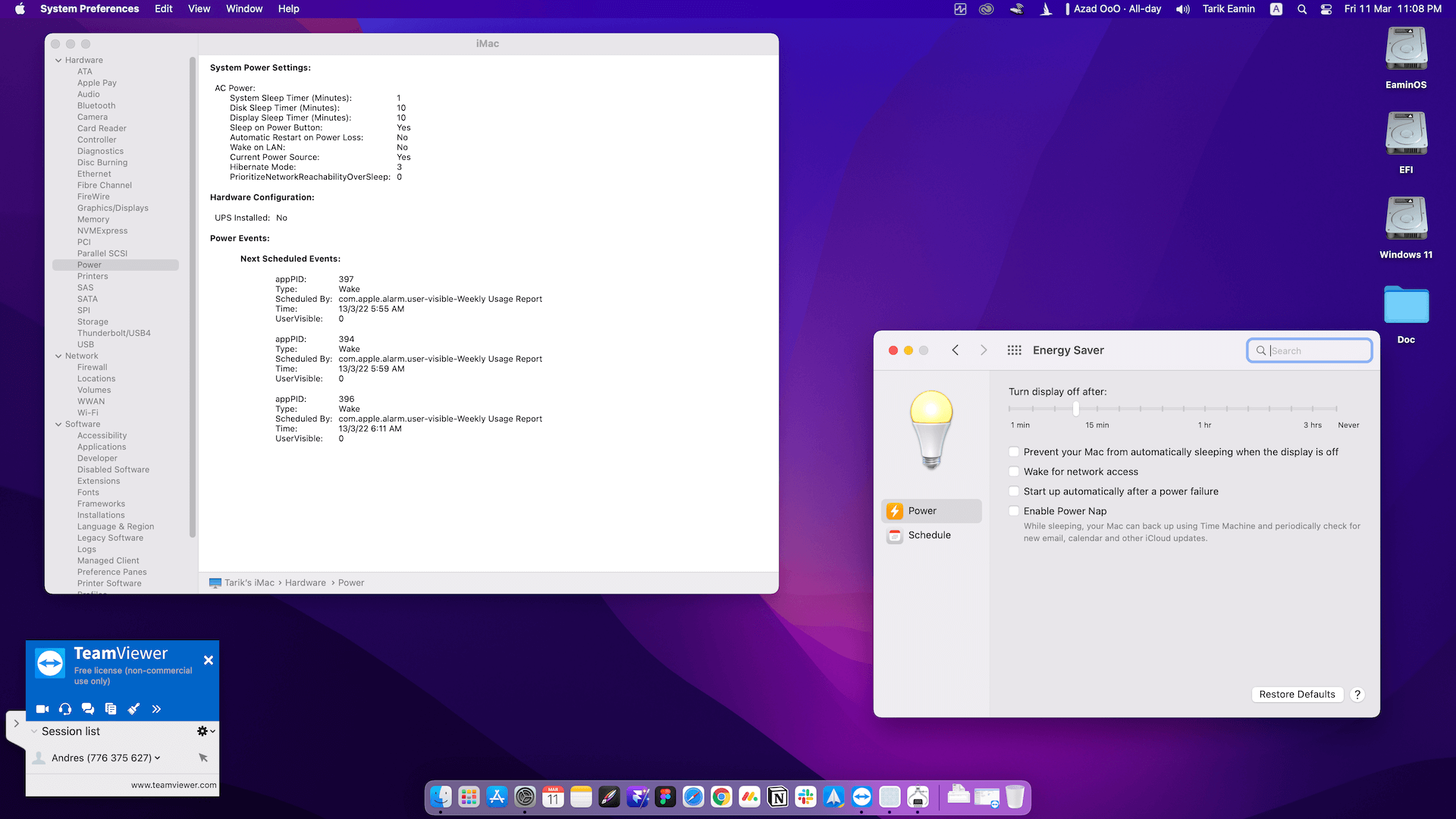Image resolution: width=1456 pixels, height=819 pixels.
Task: Select Memory in hardware list
Action: pos(93,219)
